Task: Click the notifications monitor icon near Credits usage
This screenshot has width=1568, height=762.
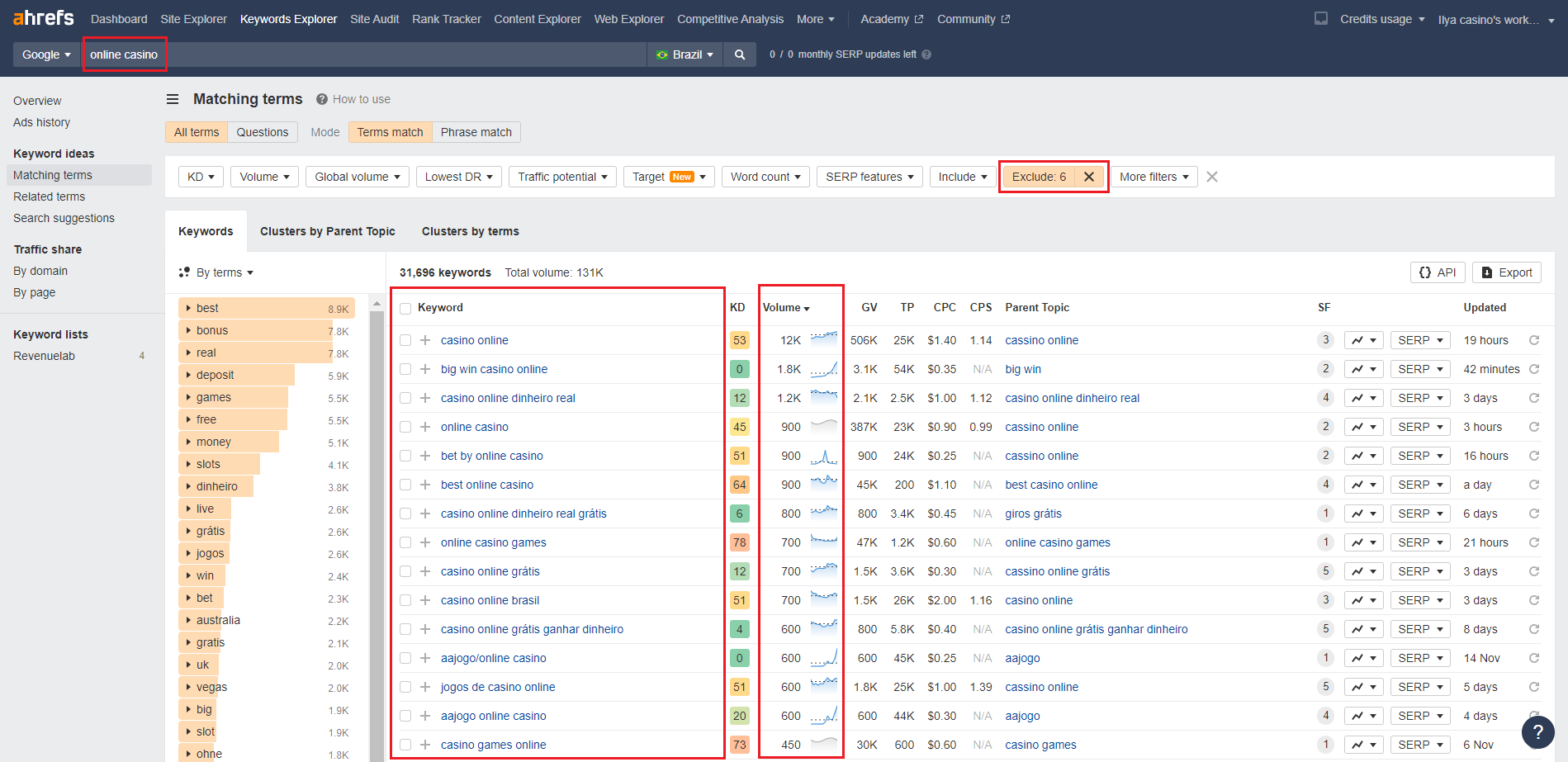Action: click(x=1321, y=18)
